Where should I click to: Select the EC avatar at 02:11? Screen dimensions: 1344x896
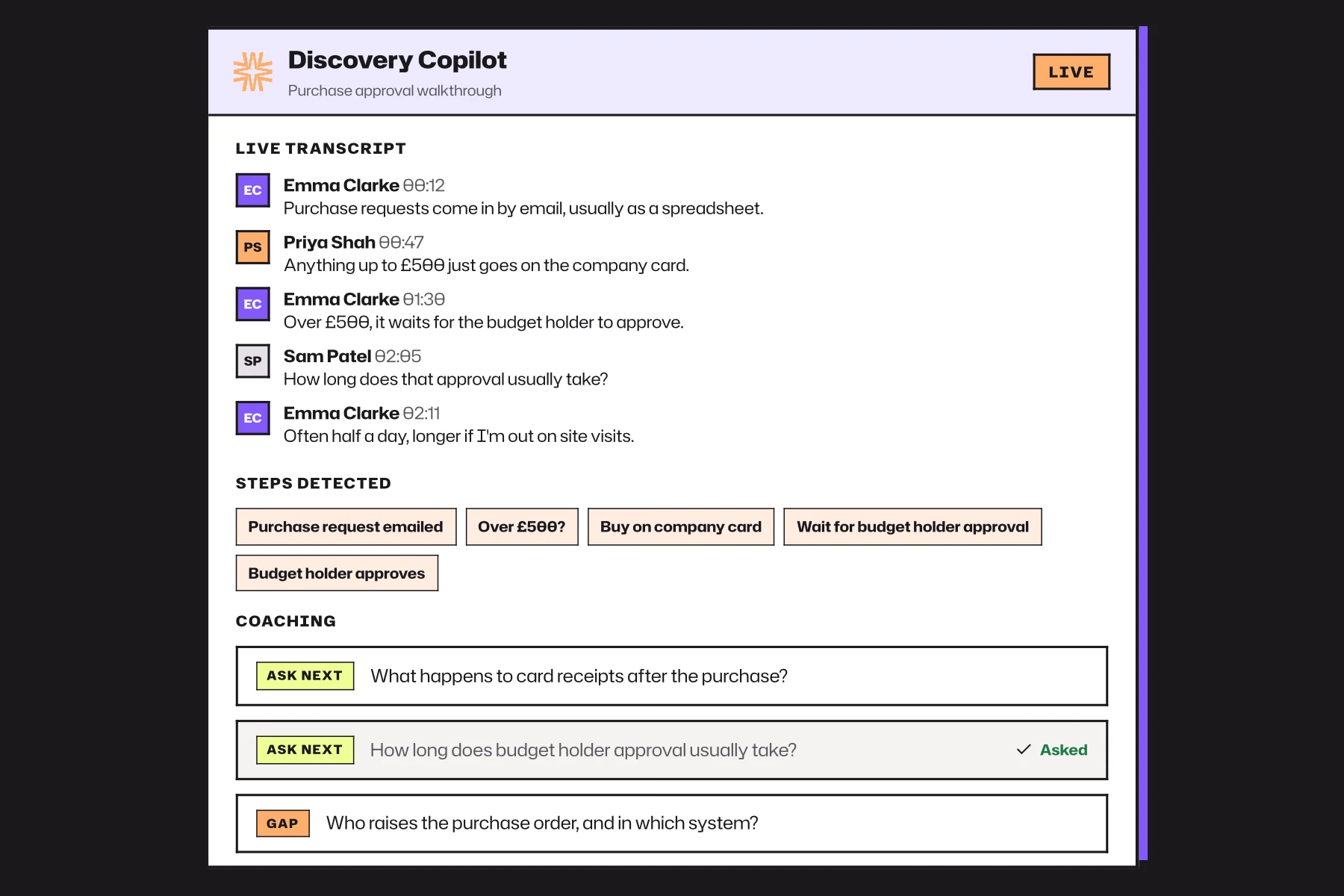(253, 418)
